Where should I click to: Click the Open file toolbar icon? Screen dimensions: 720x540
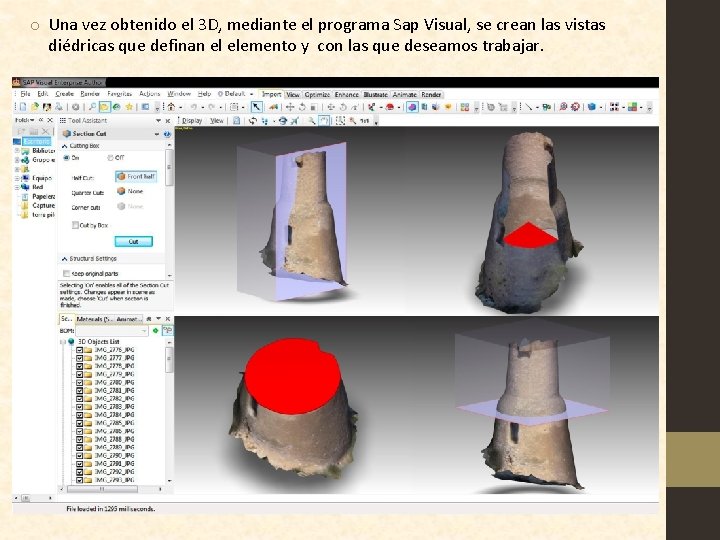tap(34, 107)
